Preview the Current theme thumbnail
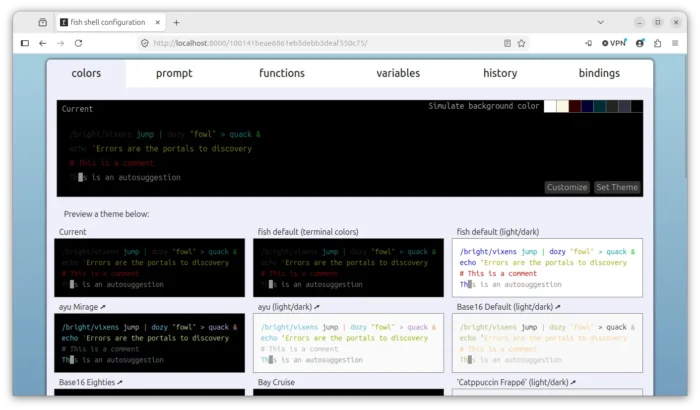700x410 pixels. tap(150, 268)
